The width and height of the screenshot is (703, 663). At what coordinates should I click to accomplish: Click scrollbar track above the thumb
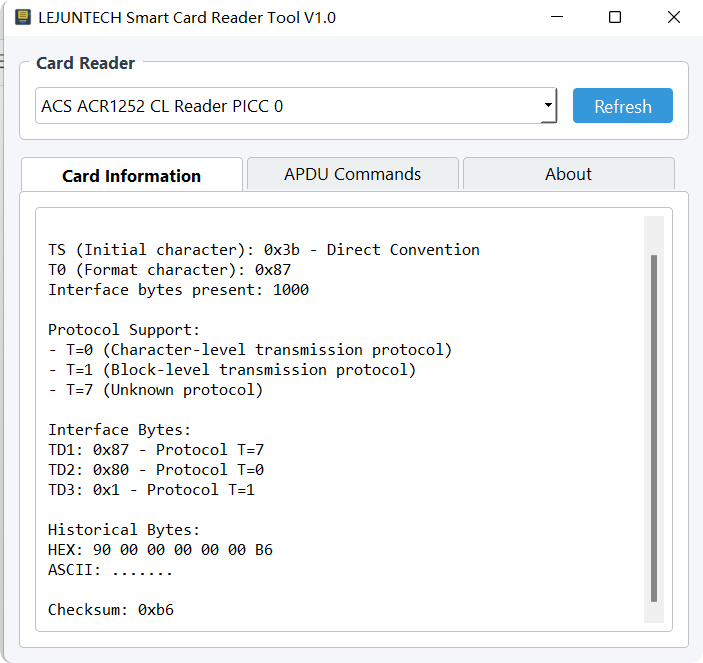(x=654, y=235)
